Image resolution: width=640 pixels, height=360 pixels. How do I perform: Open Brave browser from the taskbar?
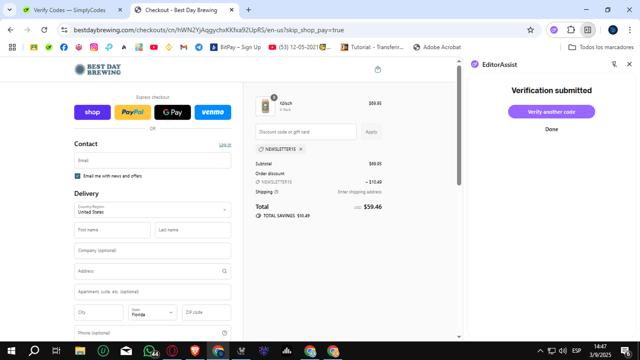pyautogui.click(x=195, y=351)
